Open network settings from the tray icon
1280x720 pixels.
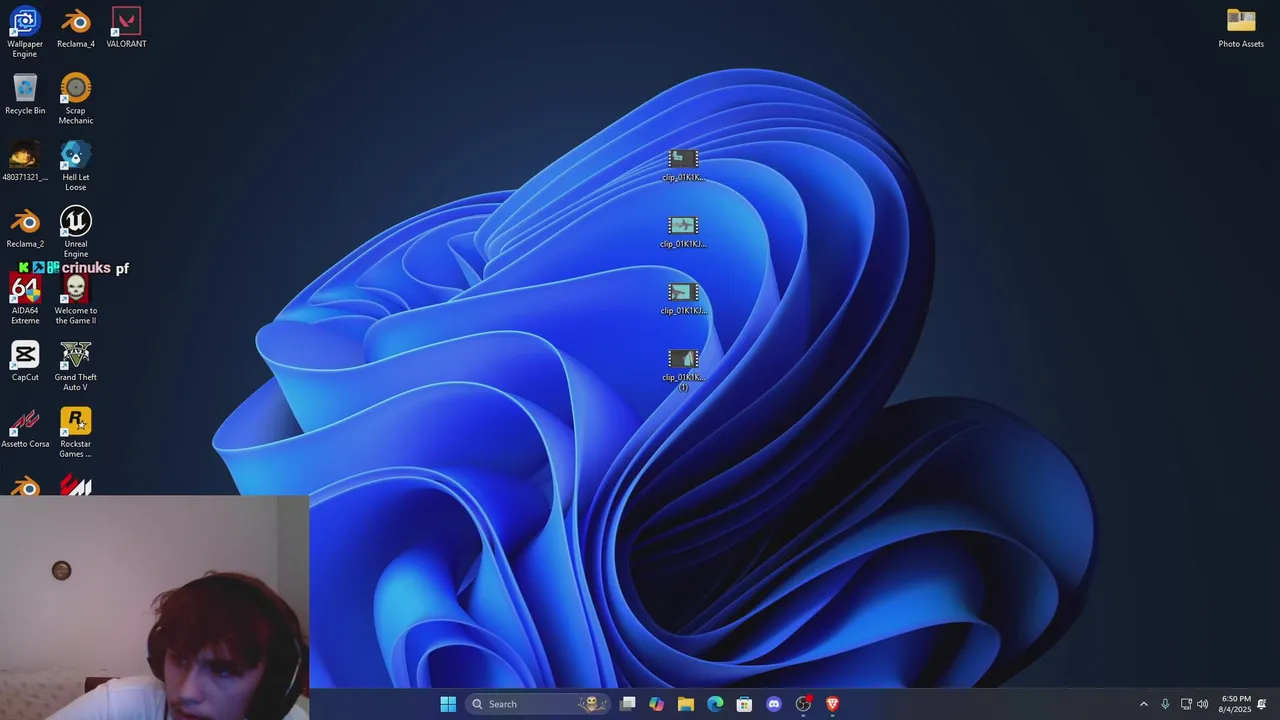click(x=1186, y=704)
